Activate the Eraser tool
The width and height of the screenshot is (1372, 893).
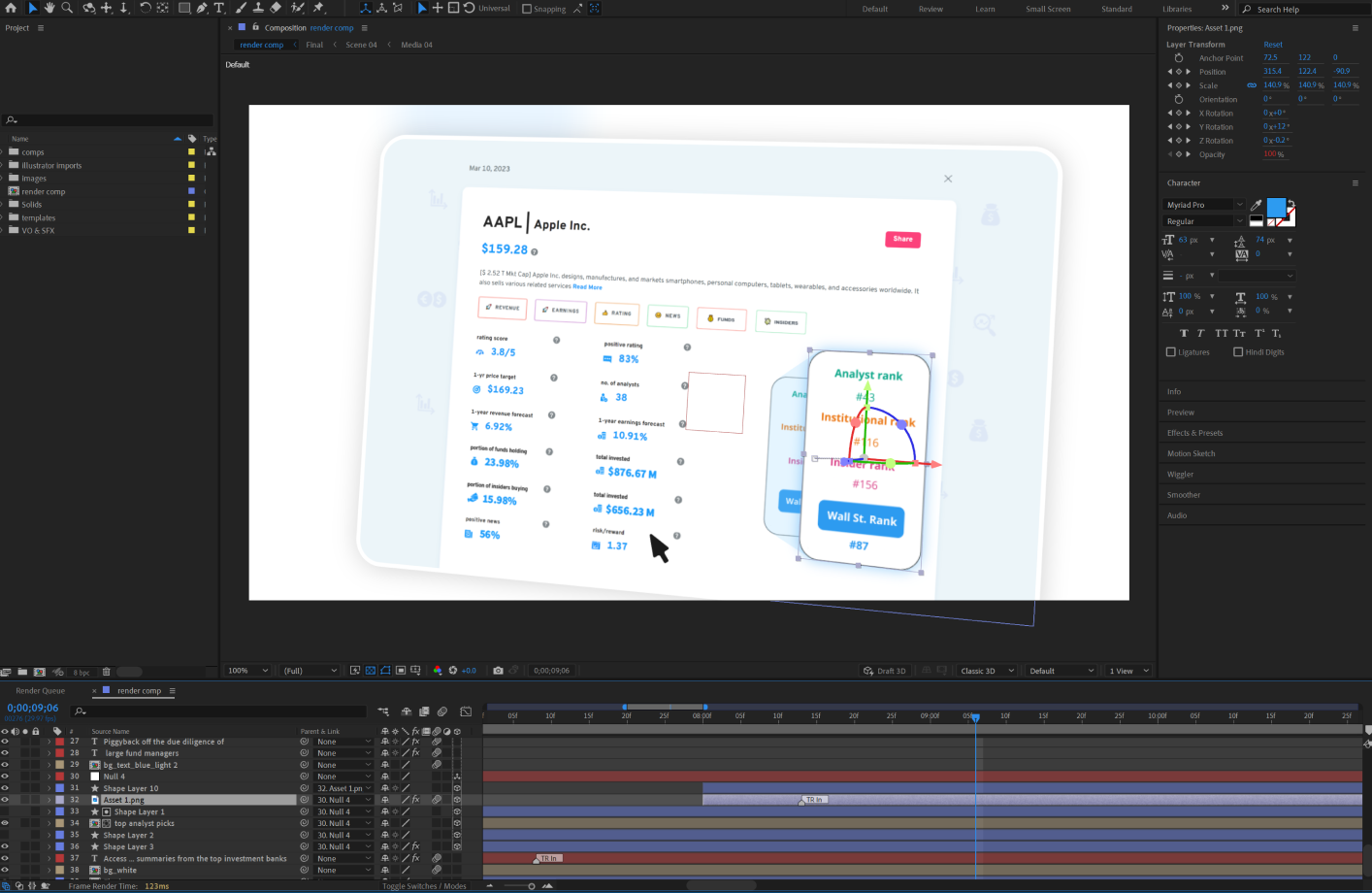pyautogui.click(x=276, y=8)
